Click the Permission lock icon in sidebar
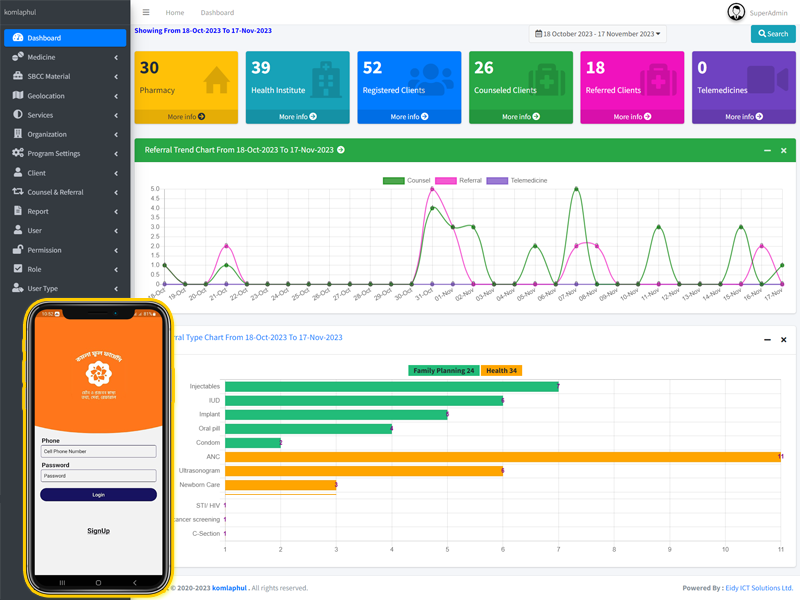Screen dimensions: 800x600 (x=18, y=250)
